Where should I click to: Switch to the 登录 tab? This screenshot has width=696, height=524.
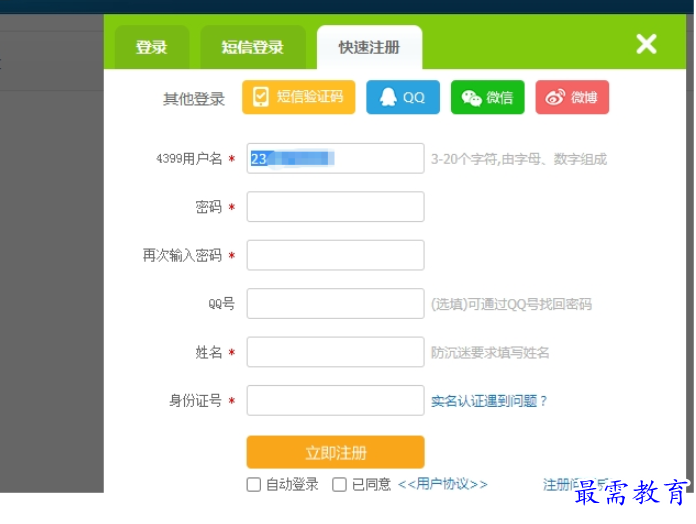(152, 47)
